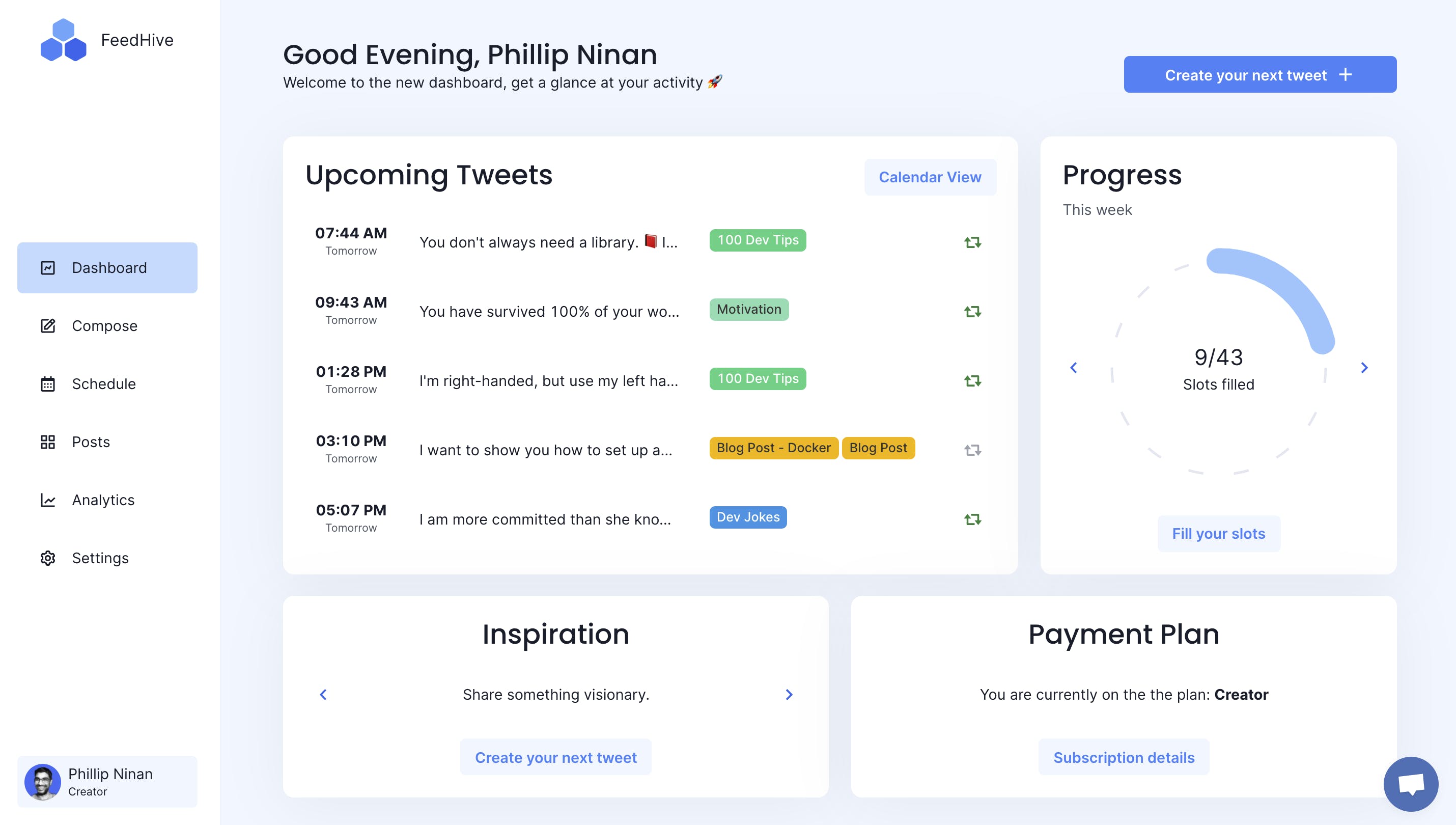The height and width of the screenshot is (825, 1456).
Task: Switch to Calendar View
Action: [x=929, y=177]
